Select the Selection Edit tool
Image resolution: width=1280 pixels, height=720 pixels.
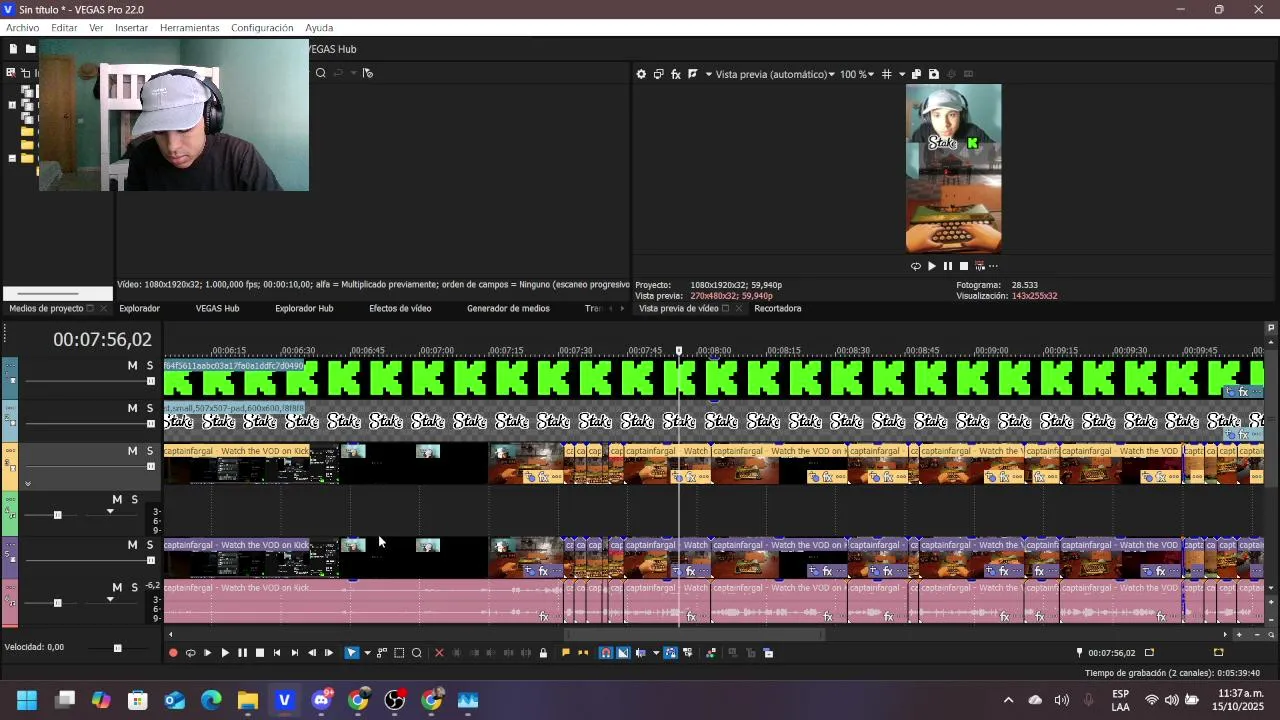[399, 653]
